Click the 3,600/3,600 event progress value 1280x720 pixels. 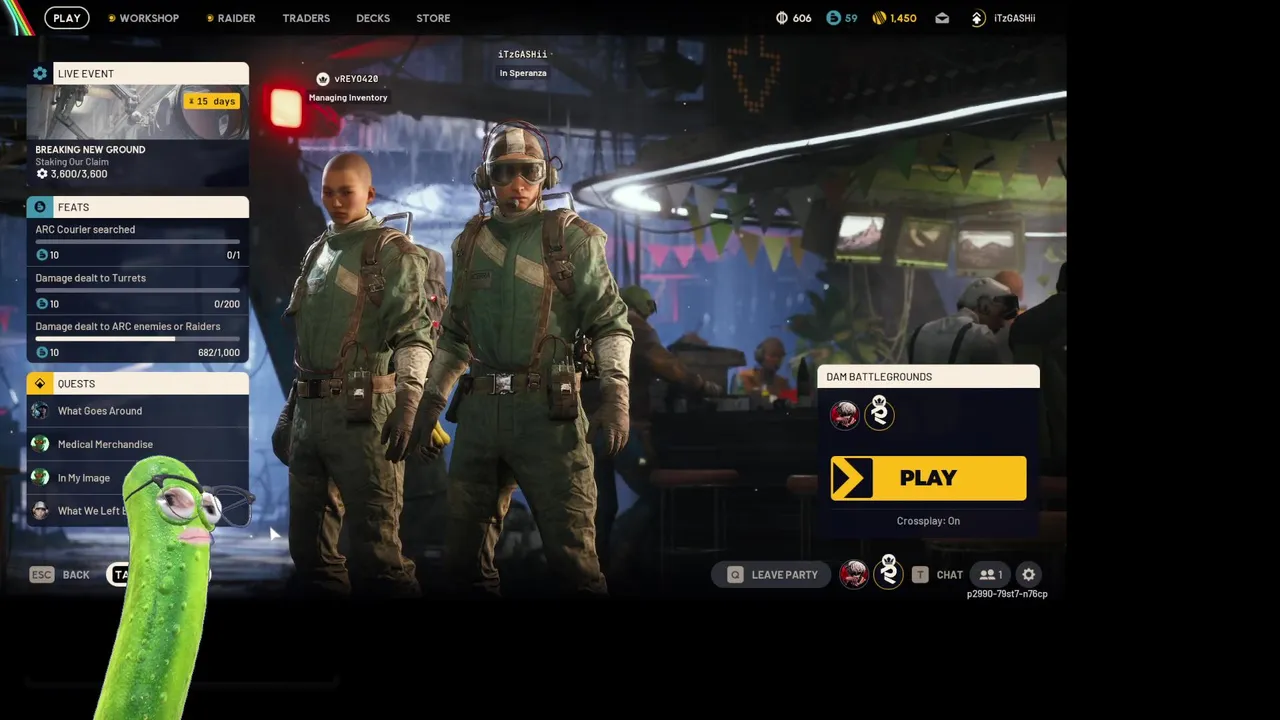pos(79,174)
